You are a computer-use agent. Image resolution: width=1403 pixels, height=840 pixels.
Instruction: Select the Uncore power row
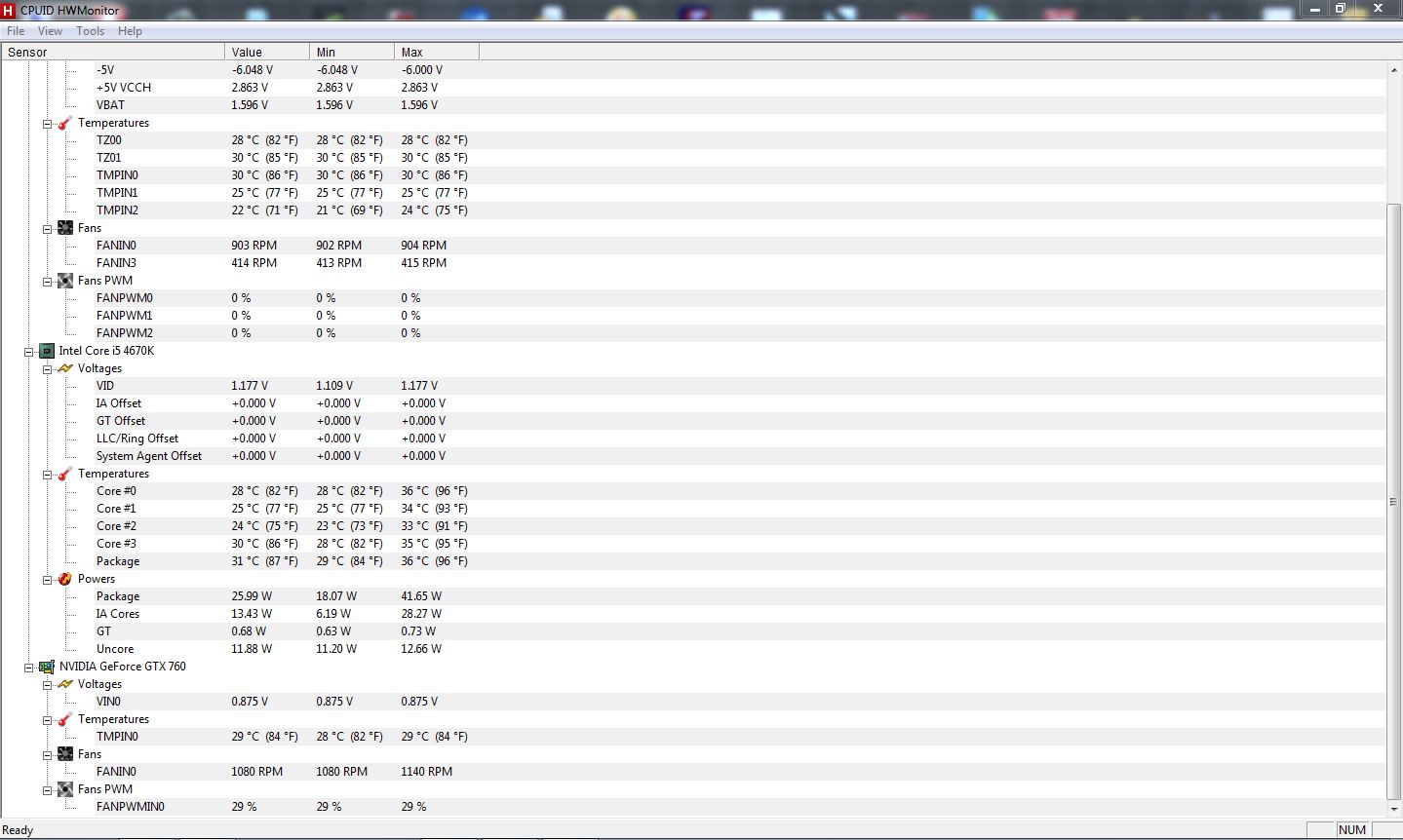pos(693,649)
